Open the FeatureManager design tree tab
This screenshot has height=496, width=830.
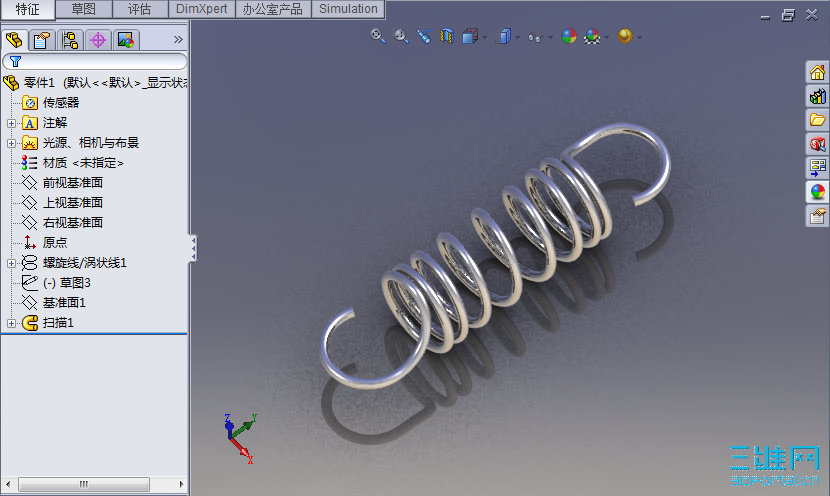(x=14, y=40)
